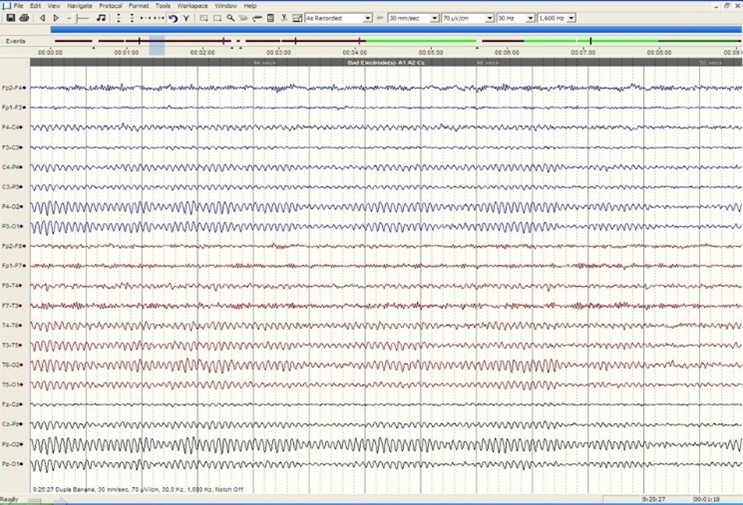The image size is (743, 505).
Task: Open the Navigate menu
Action: (80, 6)
